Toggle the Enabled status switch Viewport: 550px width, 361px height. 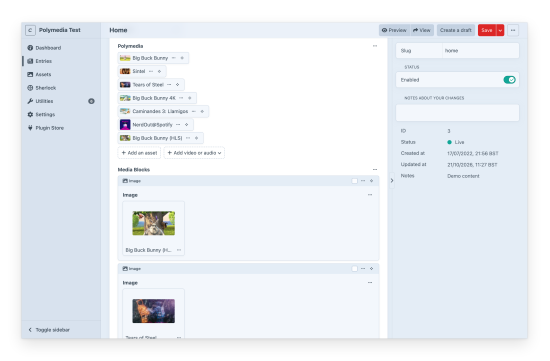click(509, 80)
